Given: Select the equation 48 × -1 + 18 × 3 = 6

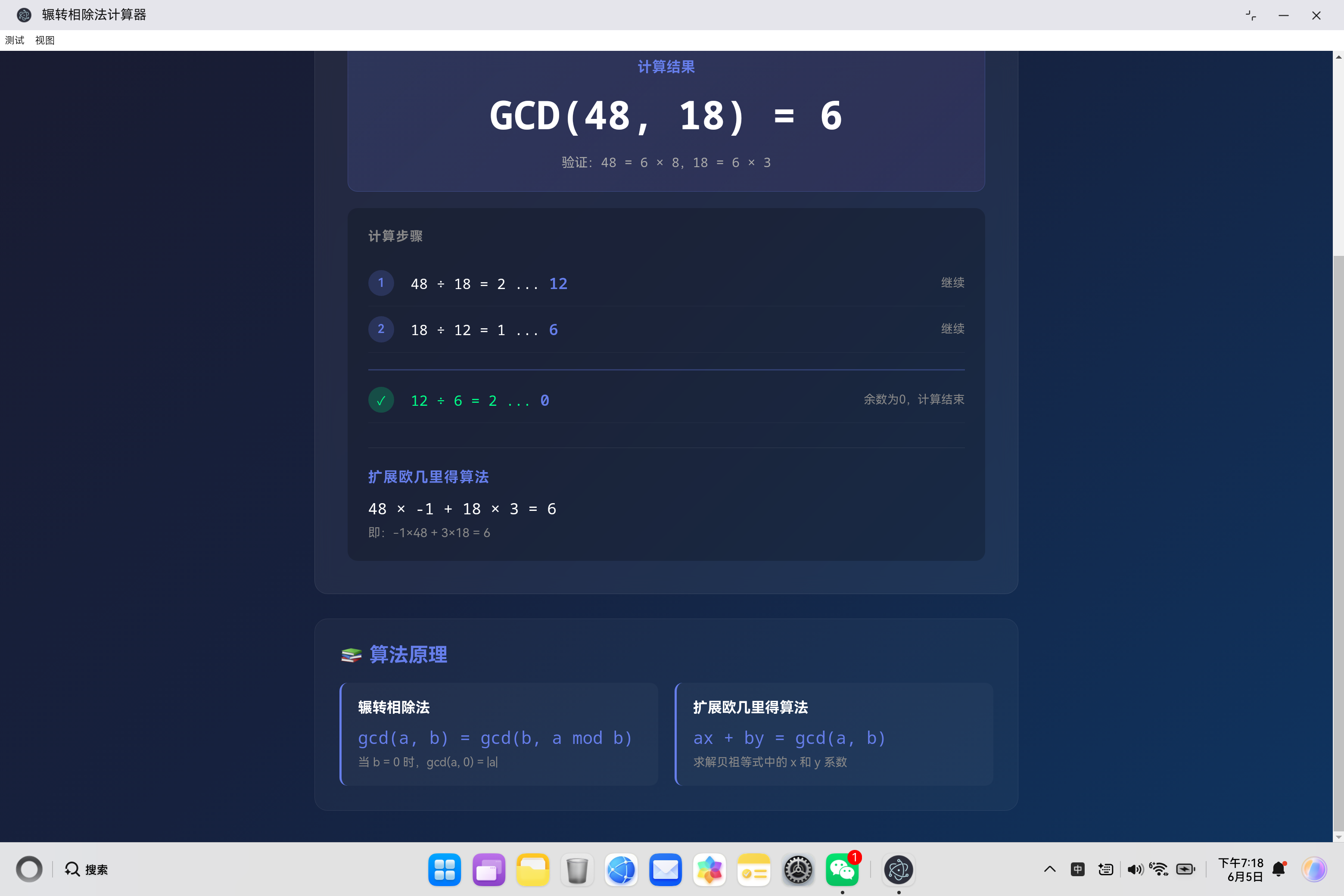Looking at the screenshot, I should [x=462, y=509].
